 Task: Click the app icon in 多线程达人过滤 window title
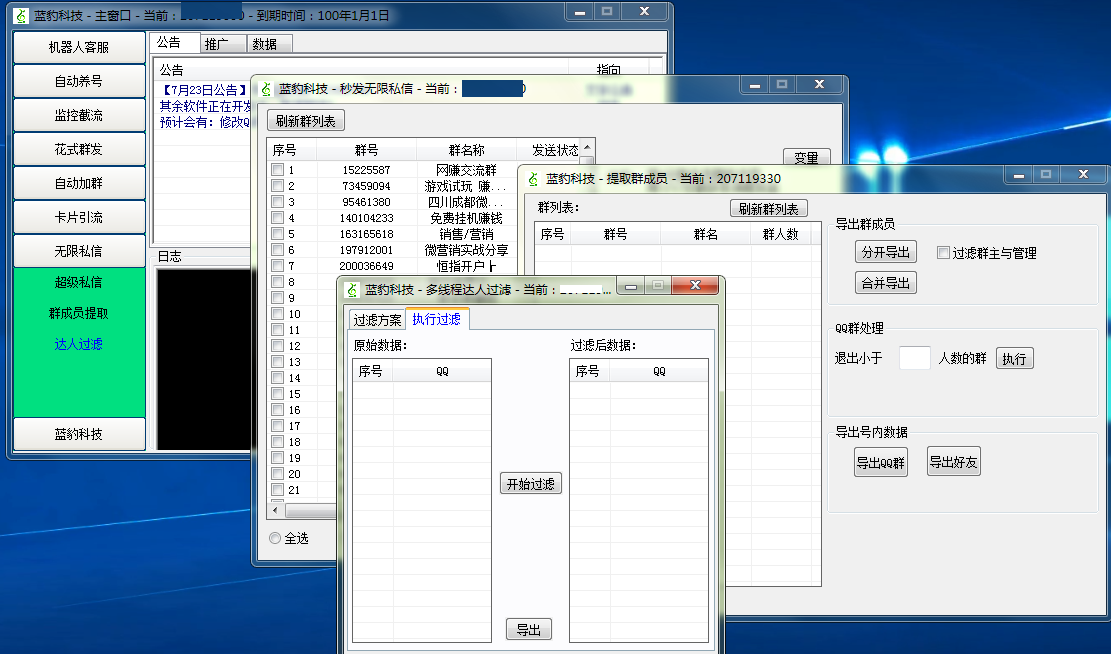(352, 289)
